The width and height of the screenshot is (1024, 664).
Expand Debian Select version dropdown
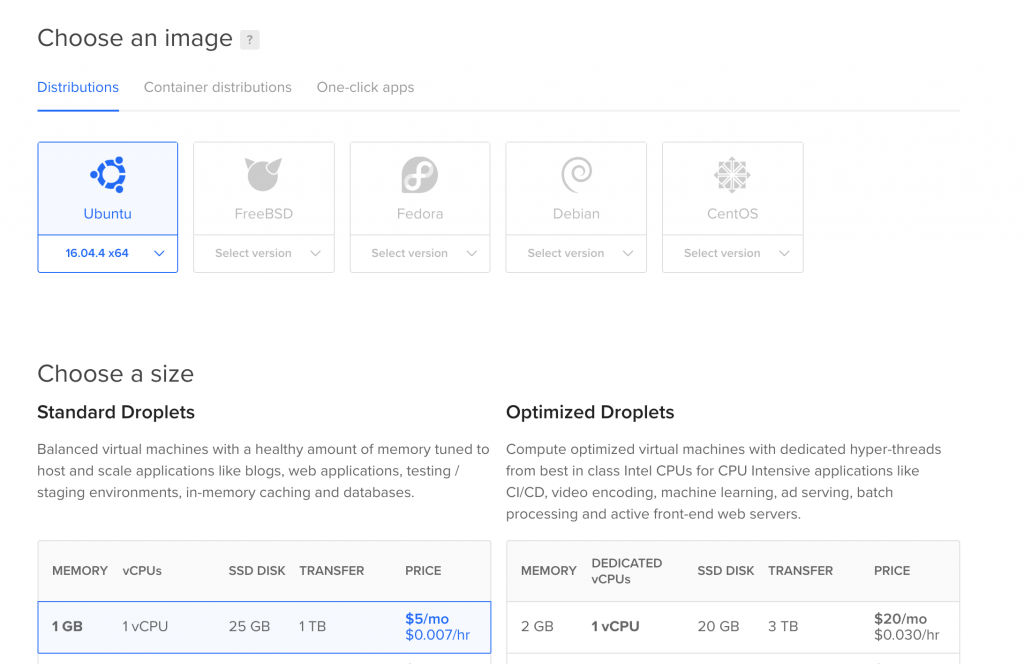[576, 253]
